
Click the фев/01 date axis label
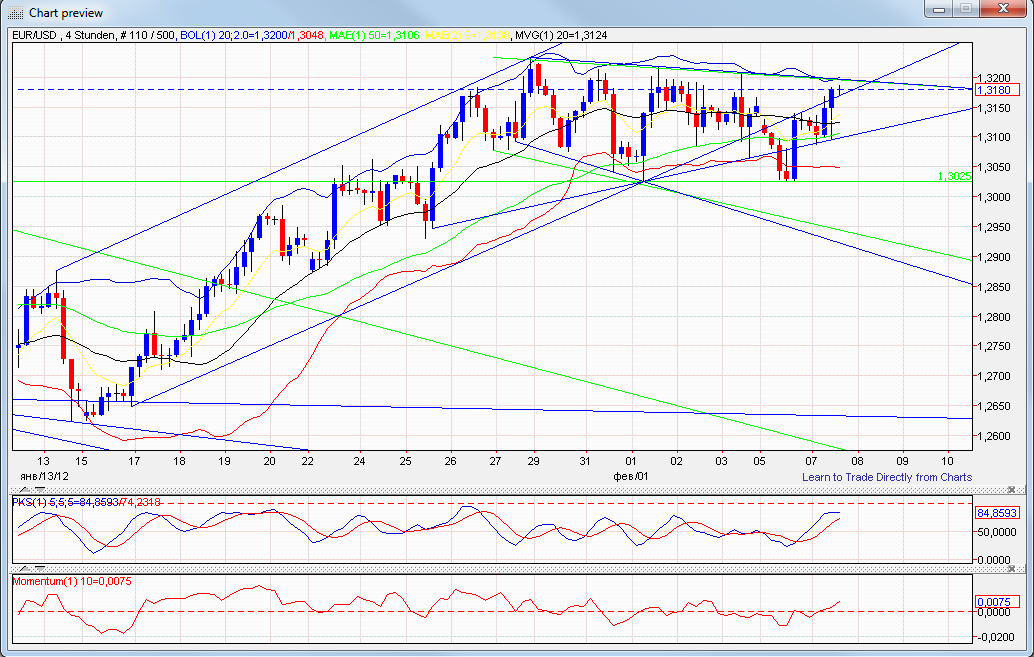click(630, 476)
